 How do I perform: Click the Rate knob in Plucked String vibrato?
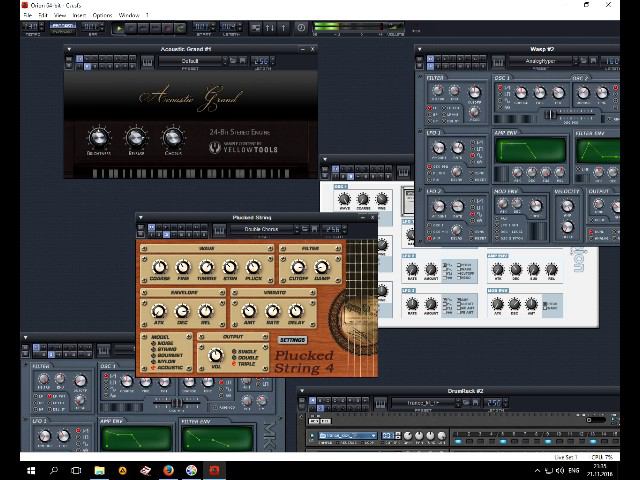click(x=272, y=311)
